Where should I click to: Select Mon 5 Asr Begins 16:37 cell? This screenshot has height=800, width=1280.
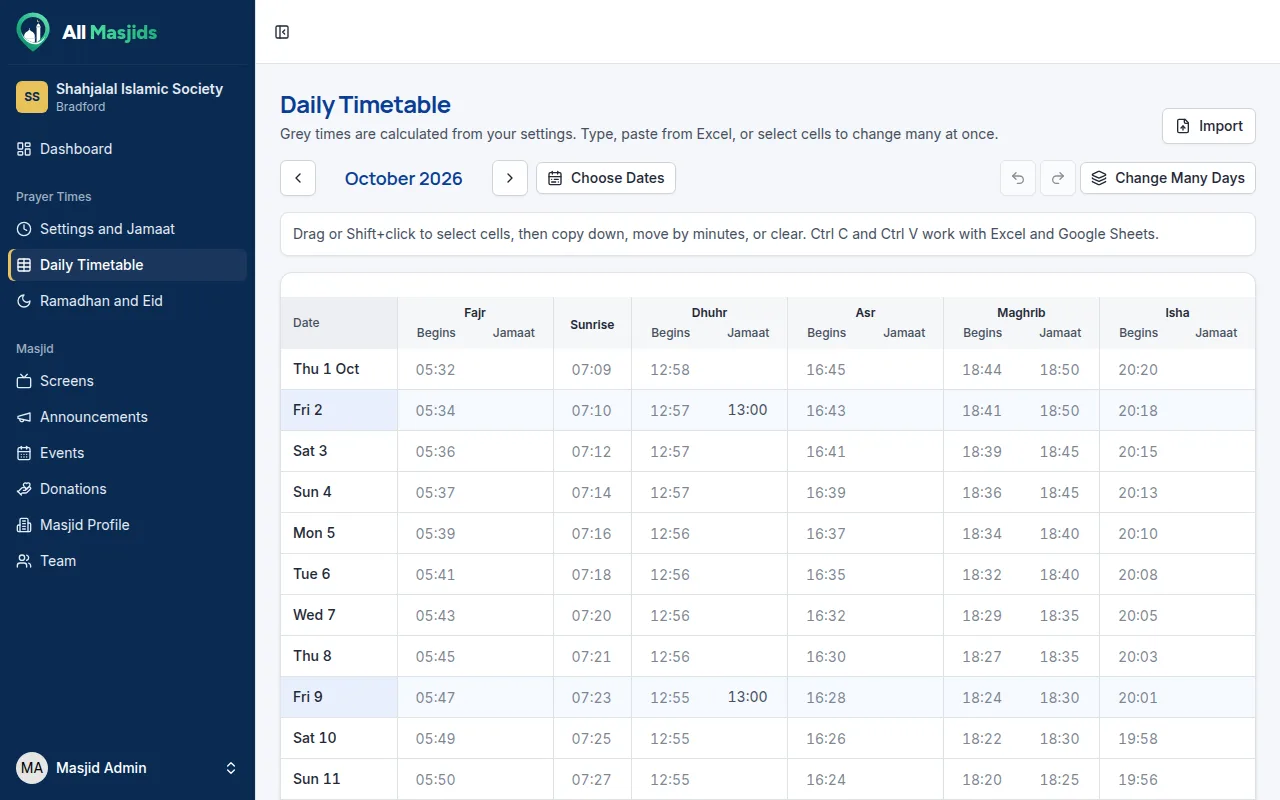click(826, 533)
